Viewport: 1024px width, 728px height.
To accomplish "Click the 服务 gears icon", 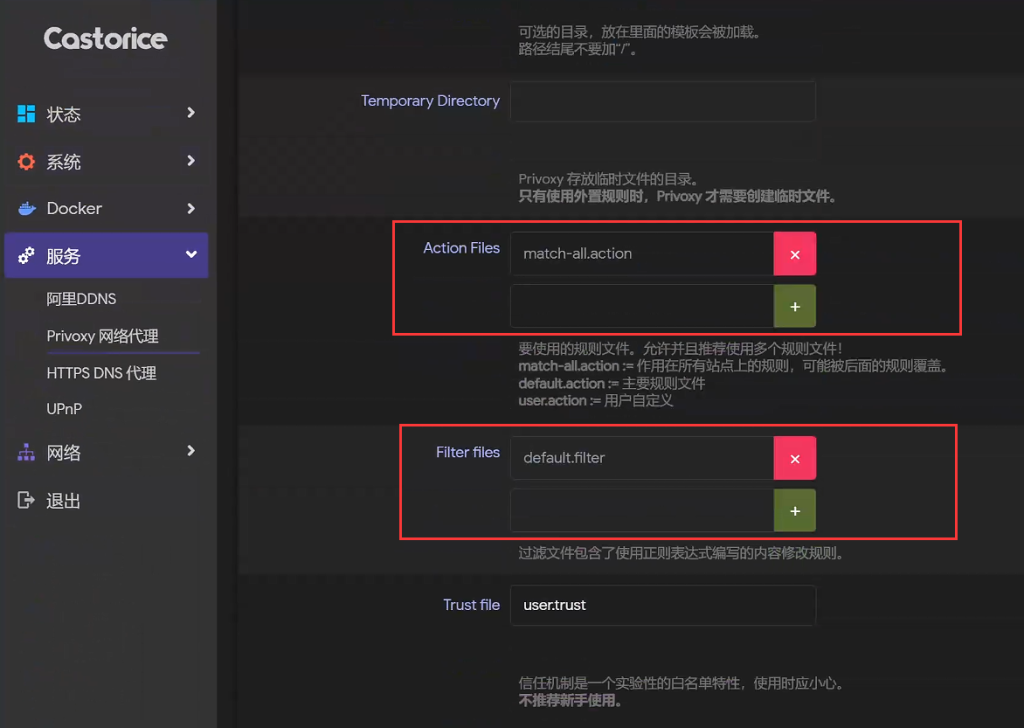I will [x=27, y=256].
